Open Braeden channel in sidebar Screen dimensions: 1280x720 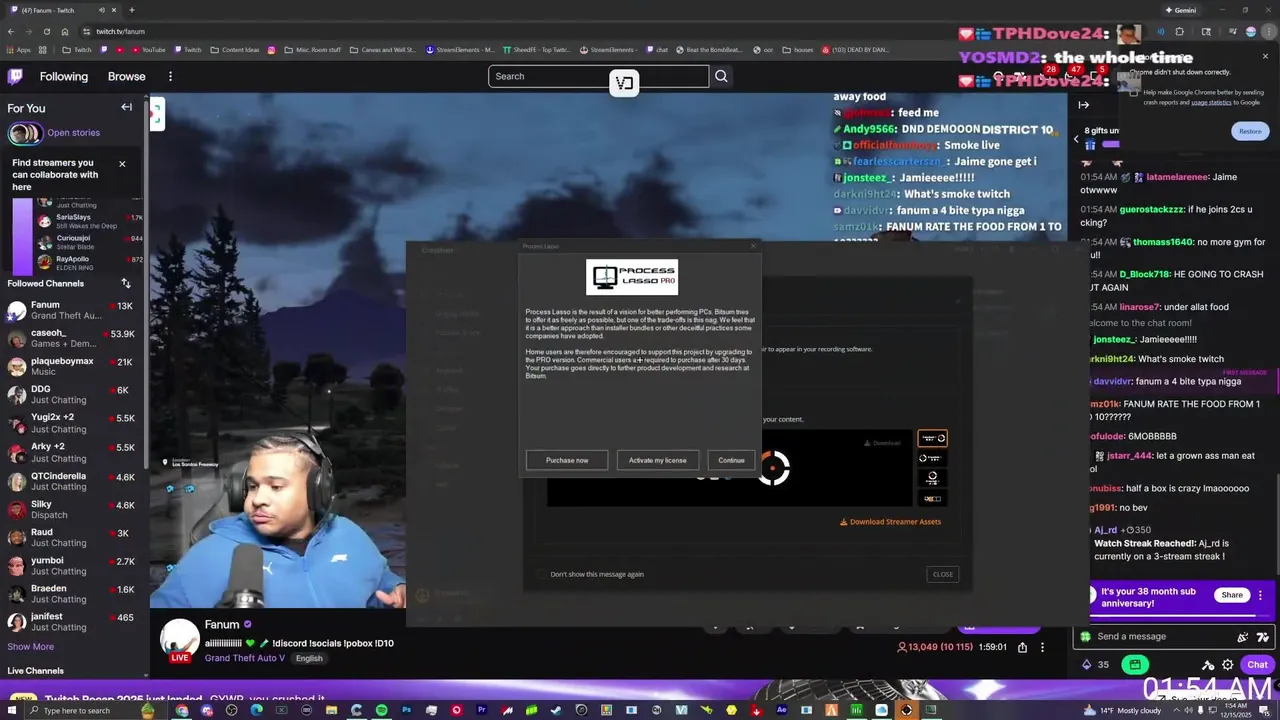74,594
